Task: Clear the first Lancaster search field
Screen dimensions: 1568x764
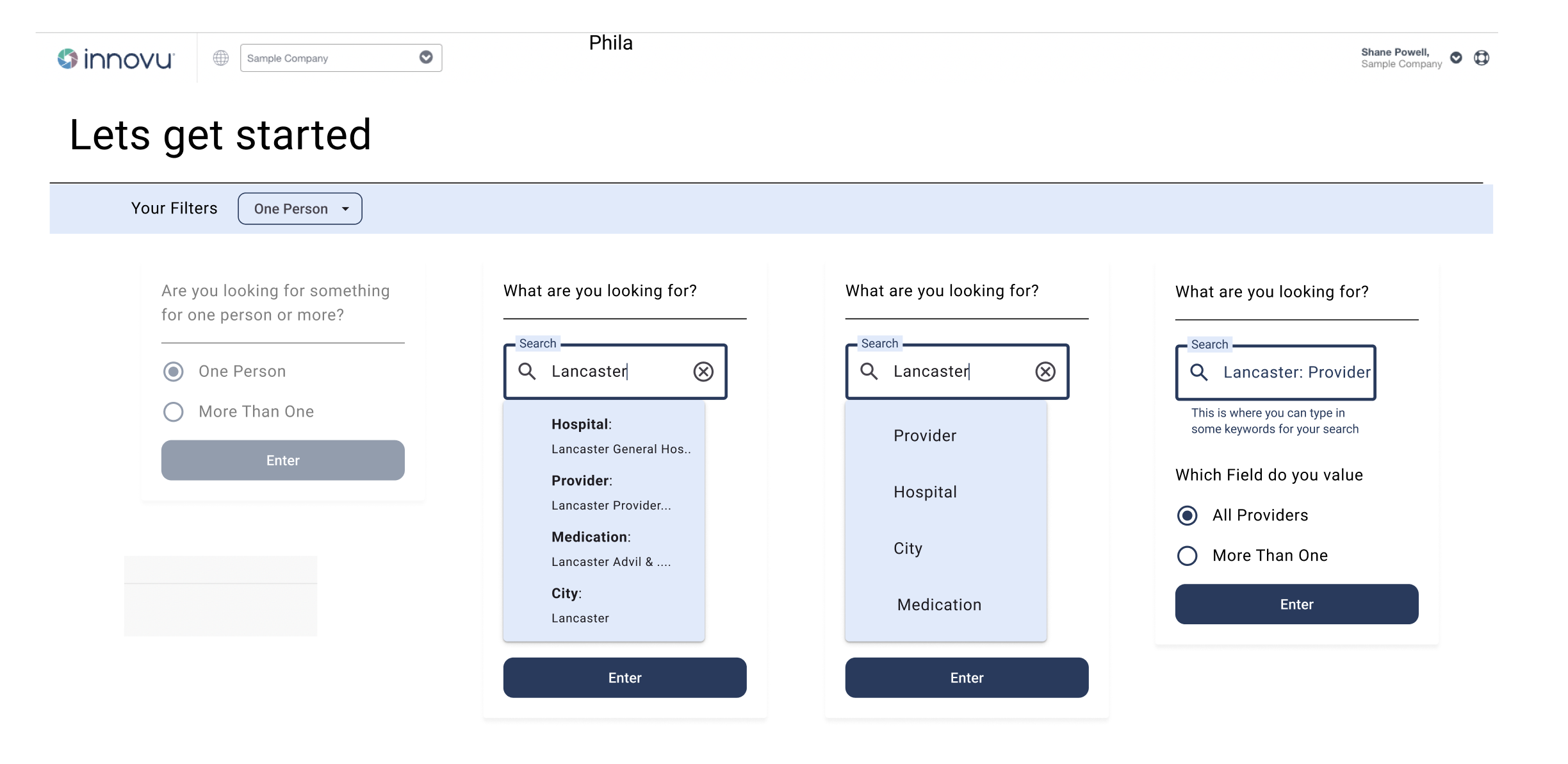Action: pos(703,372)
